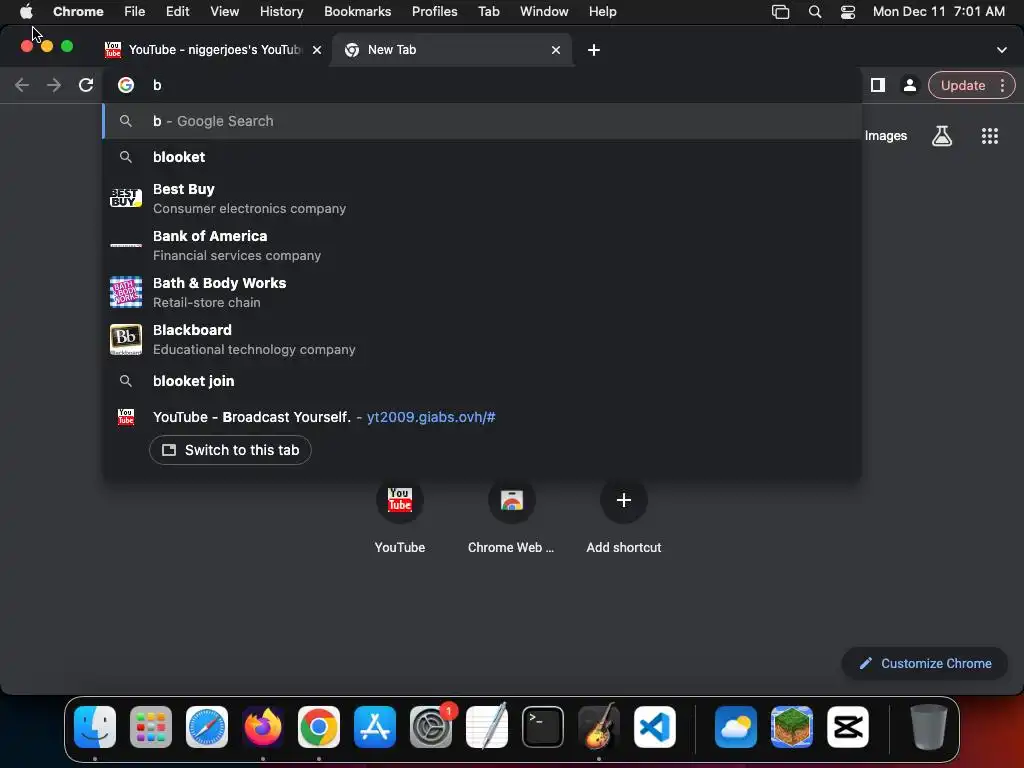
Task: Launch Minecraft from the dock
Action: pyautogui.click(x=792, y=727)
